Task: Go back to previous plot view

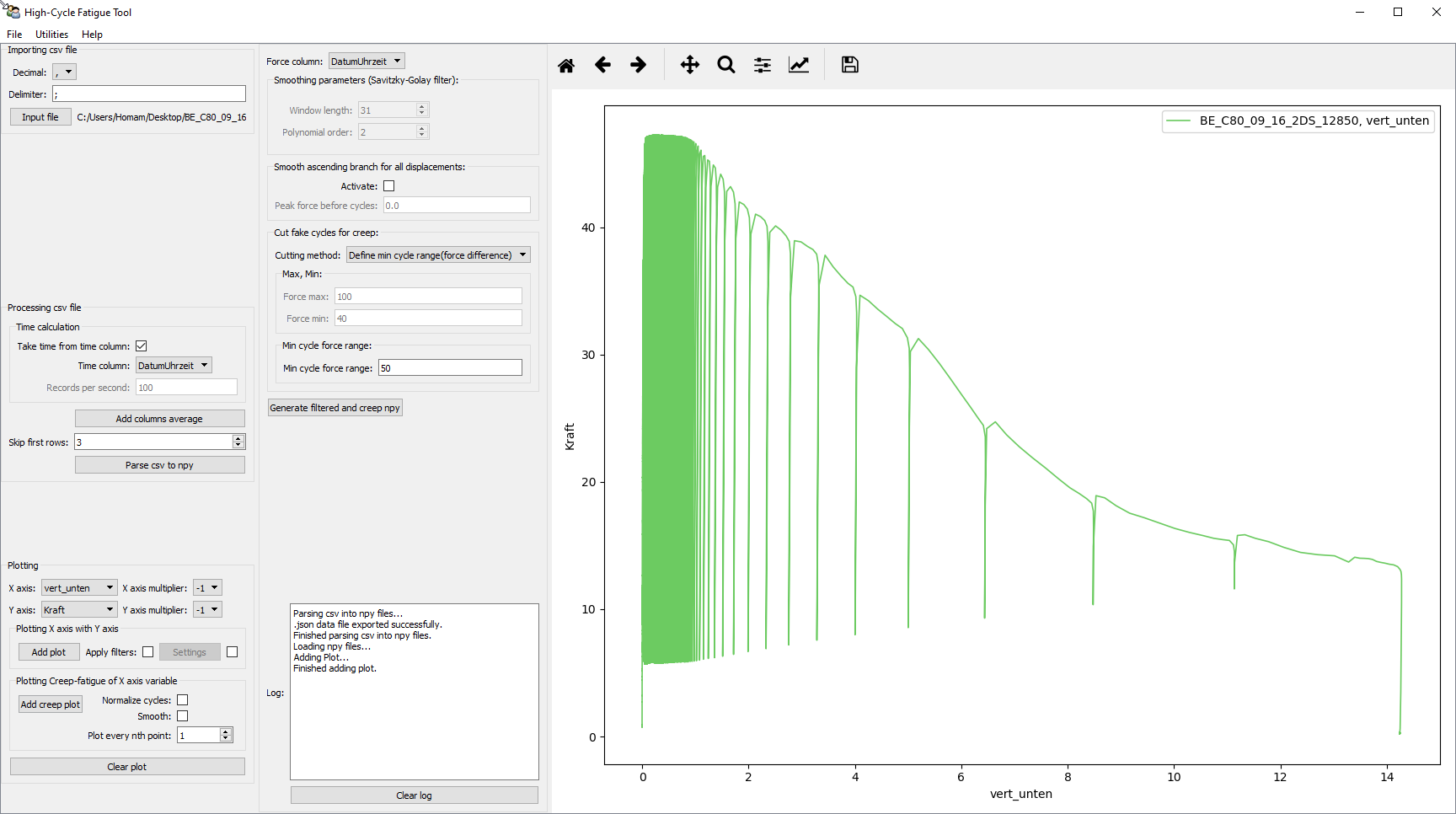Action: [602, 65]
